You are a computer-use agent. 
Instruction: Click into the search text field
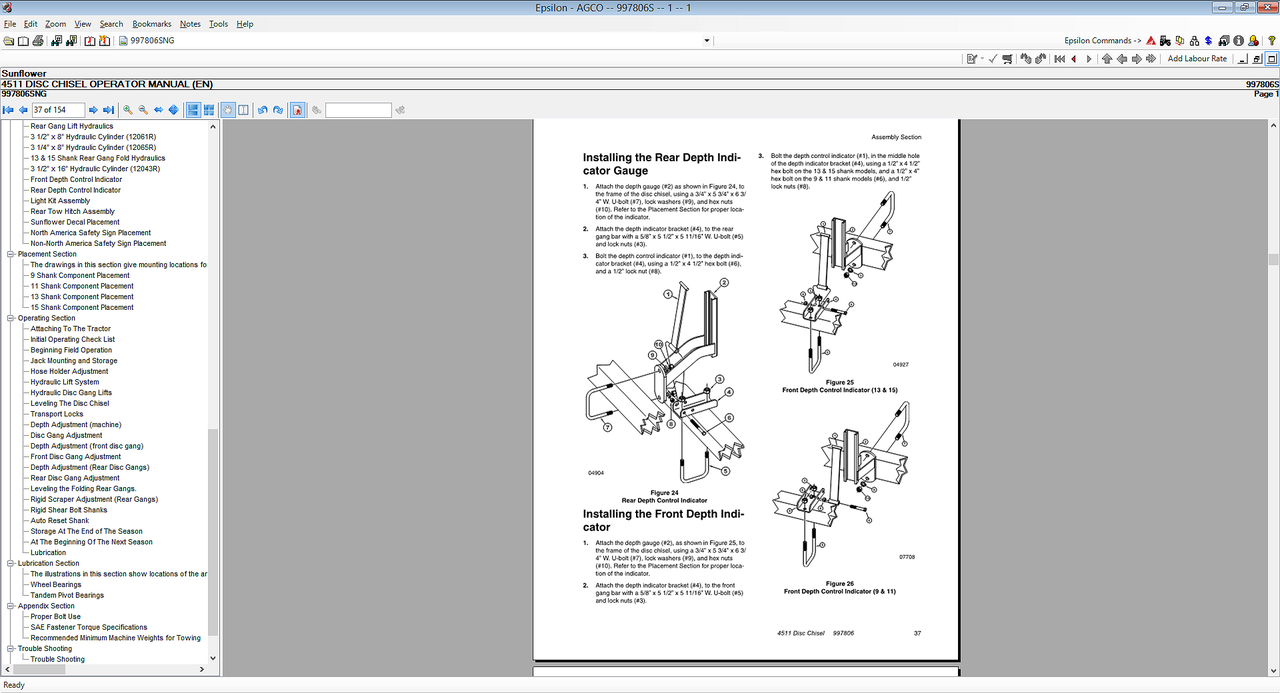[x=358, y=110]
